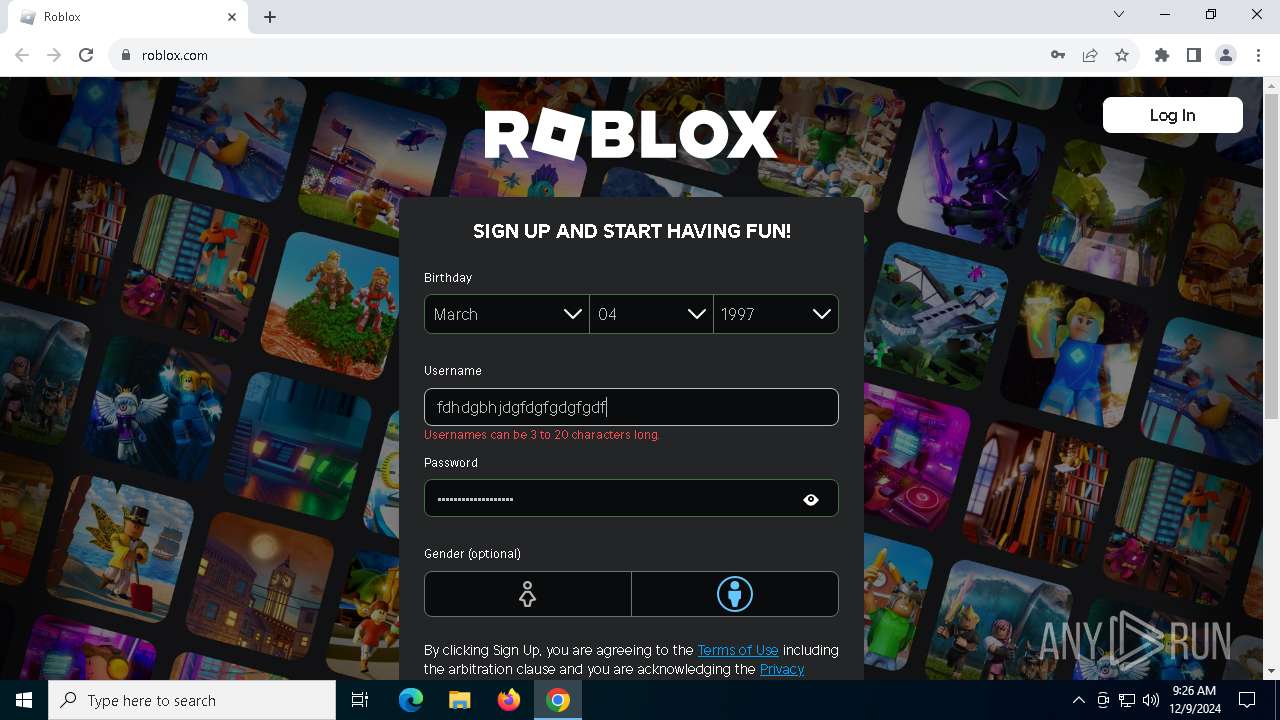Toggle the browser side panel icon

tap(1194, 55)
